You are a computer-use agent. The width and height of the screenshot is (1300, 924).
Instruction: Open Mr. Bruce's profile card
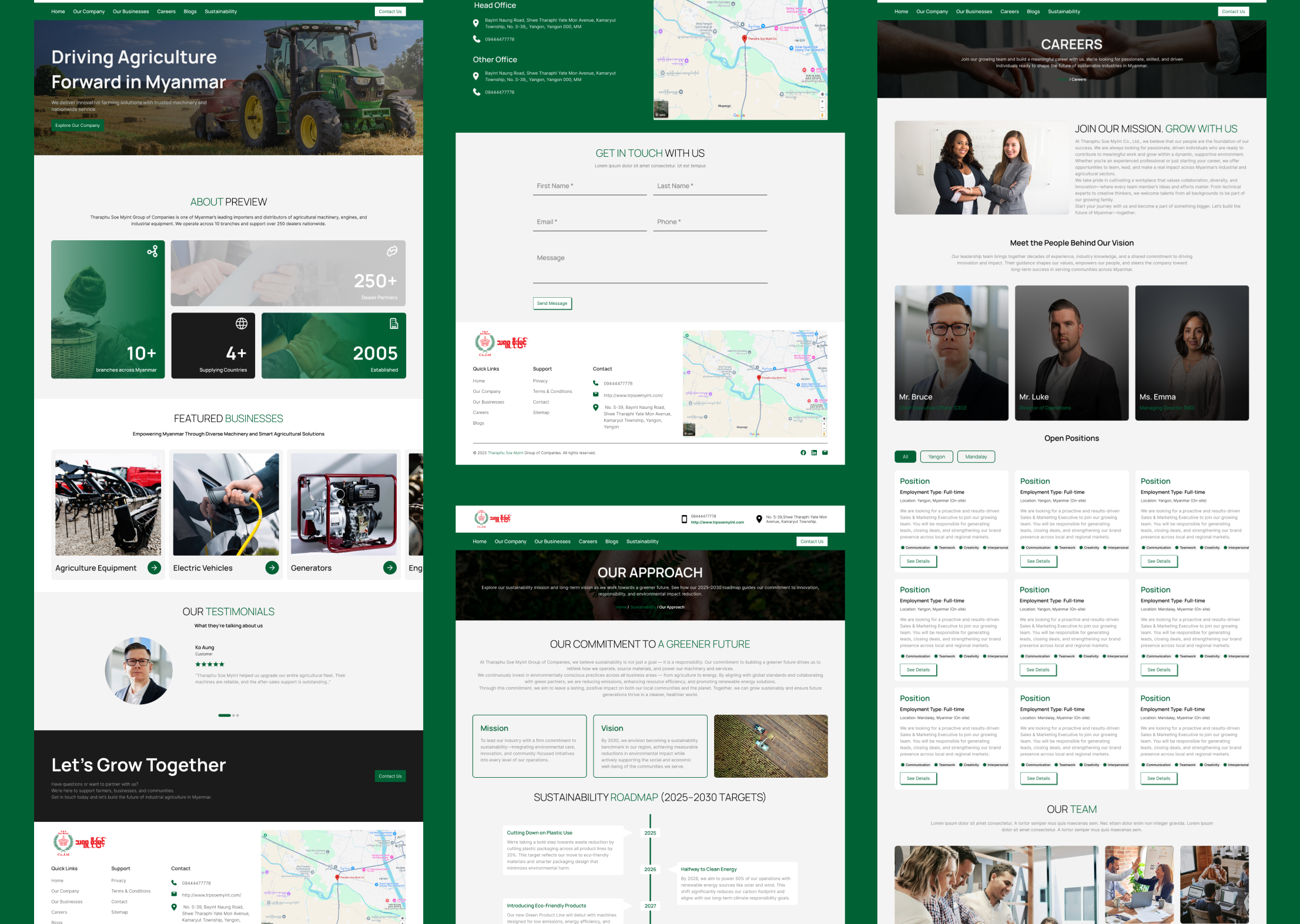click(951, 352)
